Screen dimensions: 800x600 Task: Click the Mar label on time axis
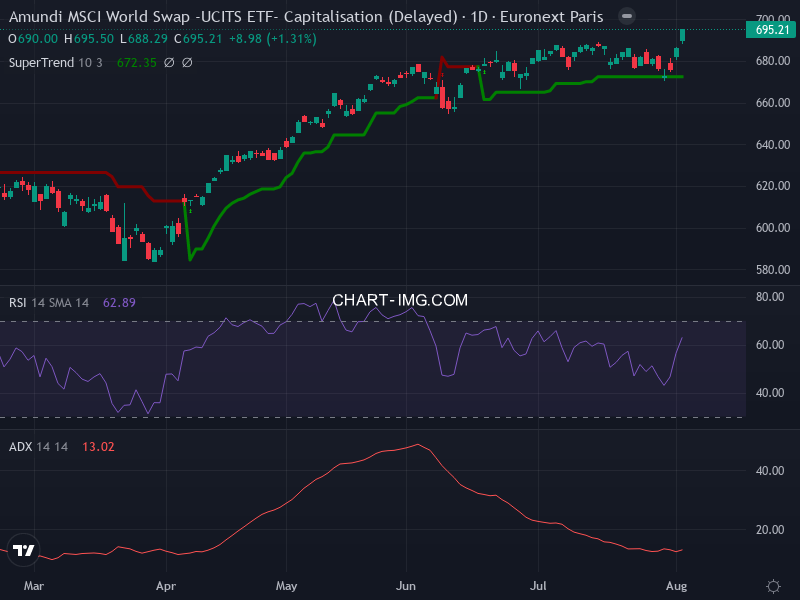pyautogui.click(x=34, y=586)
